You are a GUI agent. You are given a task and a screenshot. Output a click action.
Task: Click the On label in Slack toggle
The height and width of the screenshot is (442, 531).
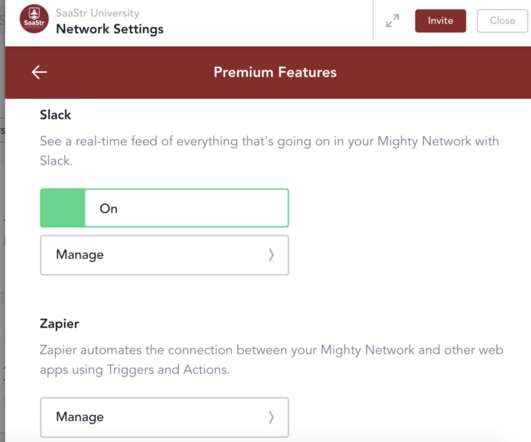(x=108, y=209)
